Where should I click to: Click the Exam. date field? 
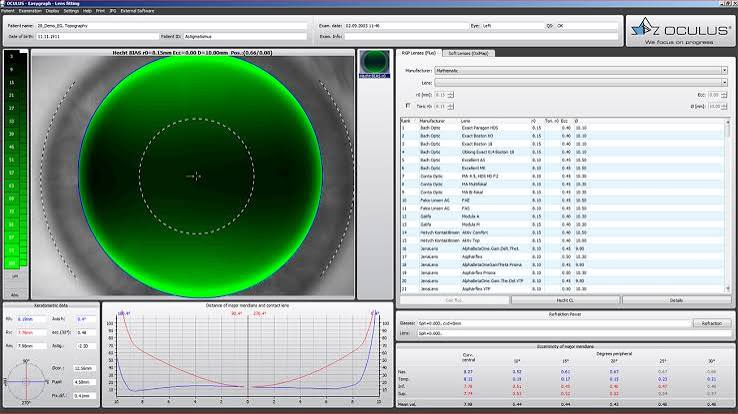click(406, 26)
